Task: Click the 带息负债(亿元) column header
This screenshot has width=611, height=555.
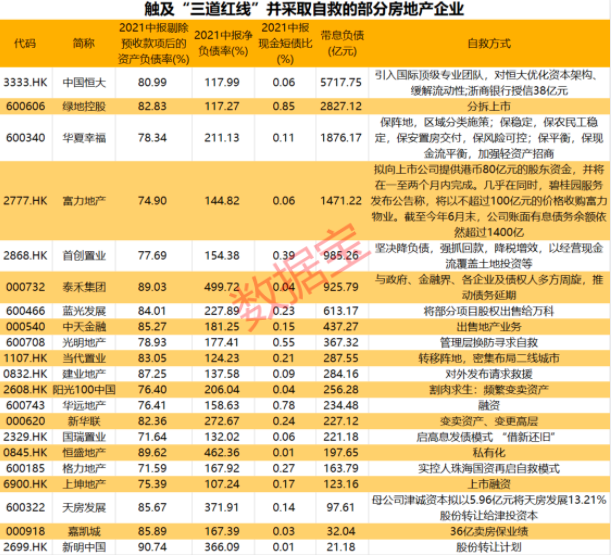Action: point(342,43)
